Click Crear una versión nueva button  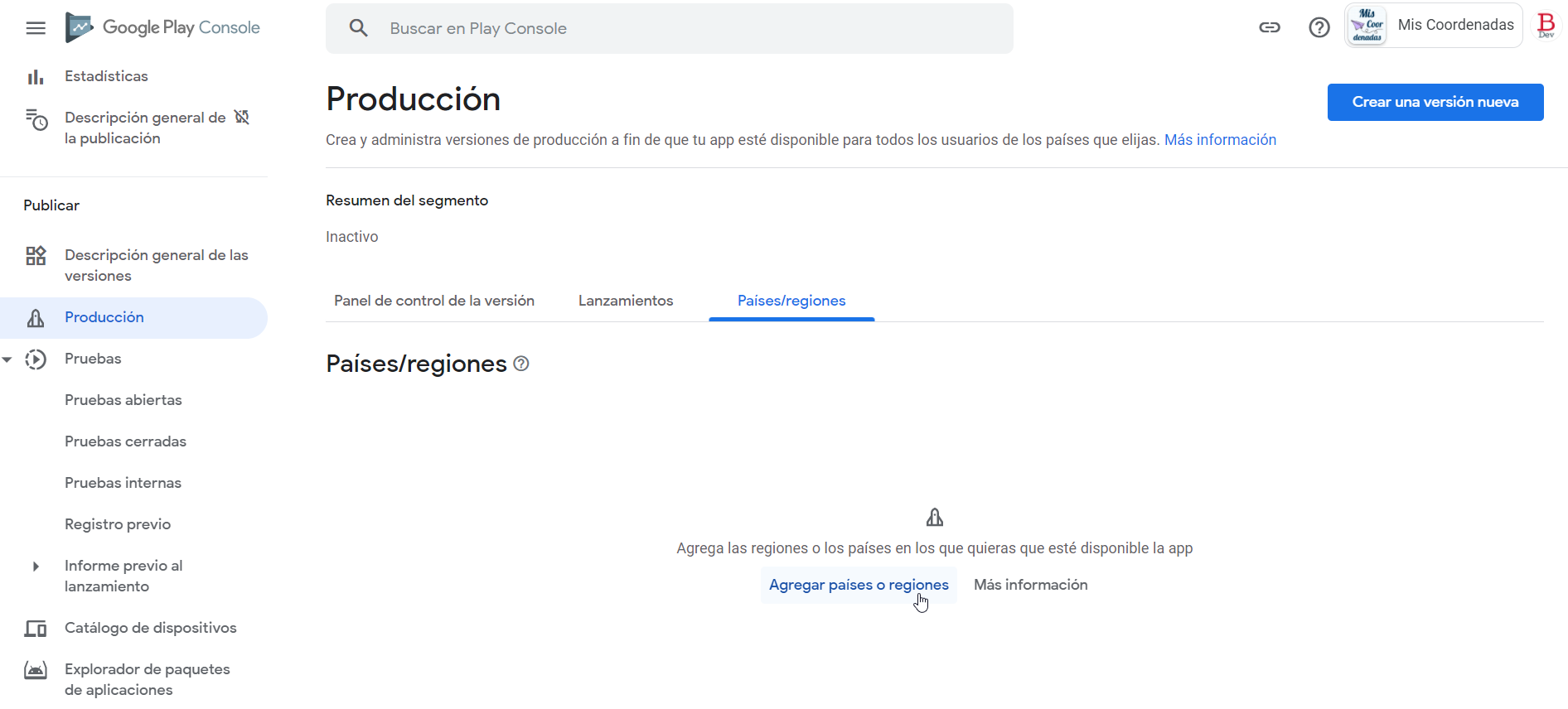click(1435, 102)
